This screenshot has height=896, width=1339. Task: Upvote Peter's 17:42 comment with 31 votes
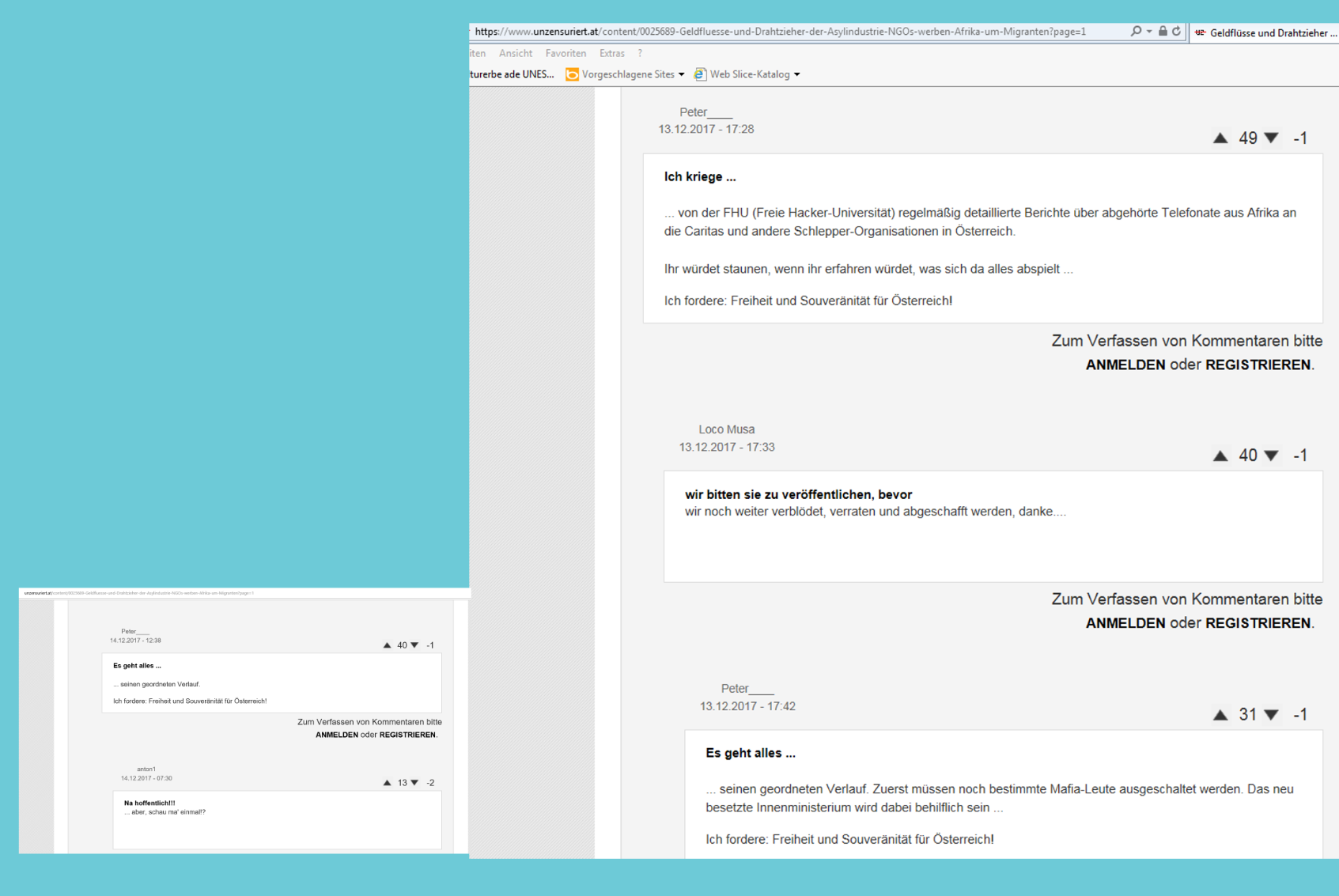pos(1220,715)
